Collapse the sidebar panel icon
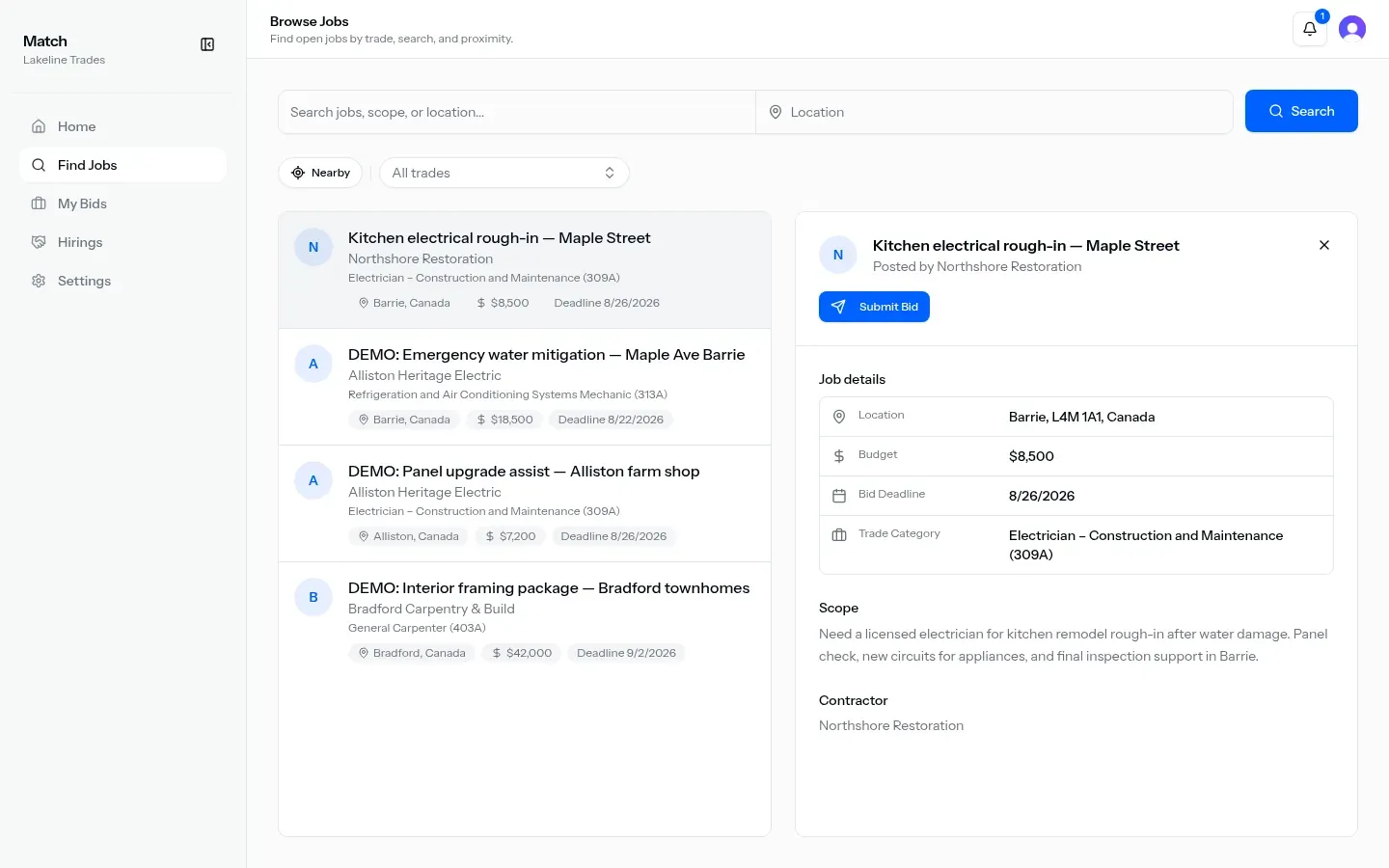The image size is (1389, 868). tap(207, 44)
